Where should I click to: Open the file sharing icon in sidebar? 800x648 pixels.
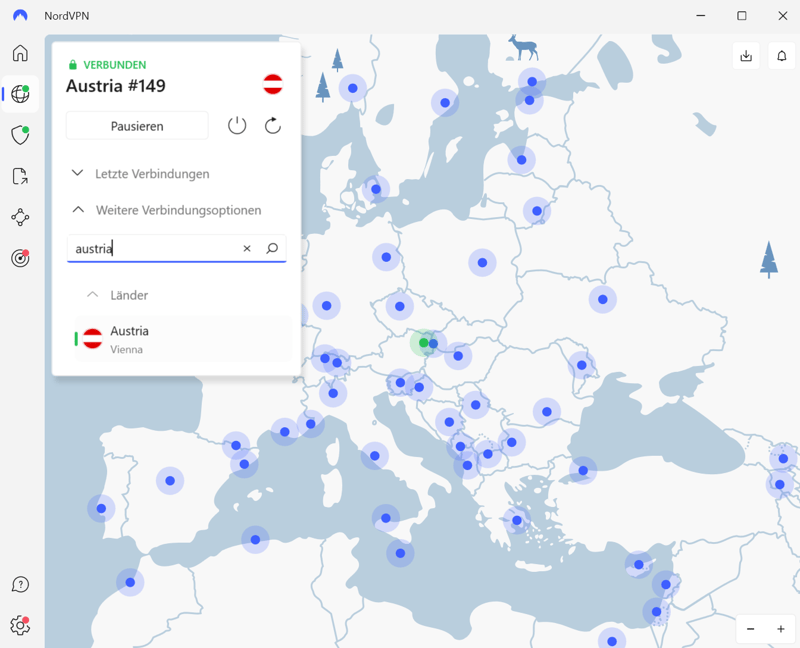20,176
